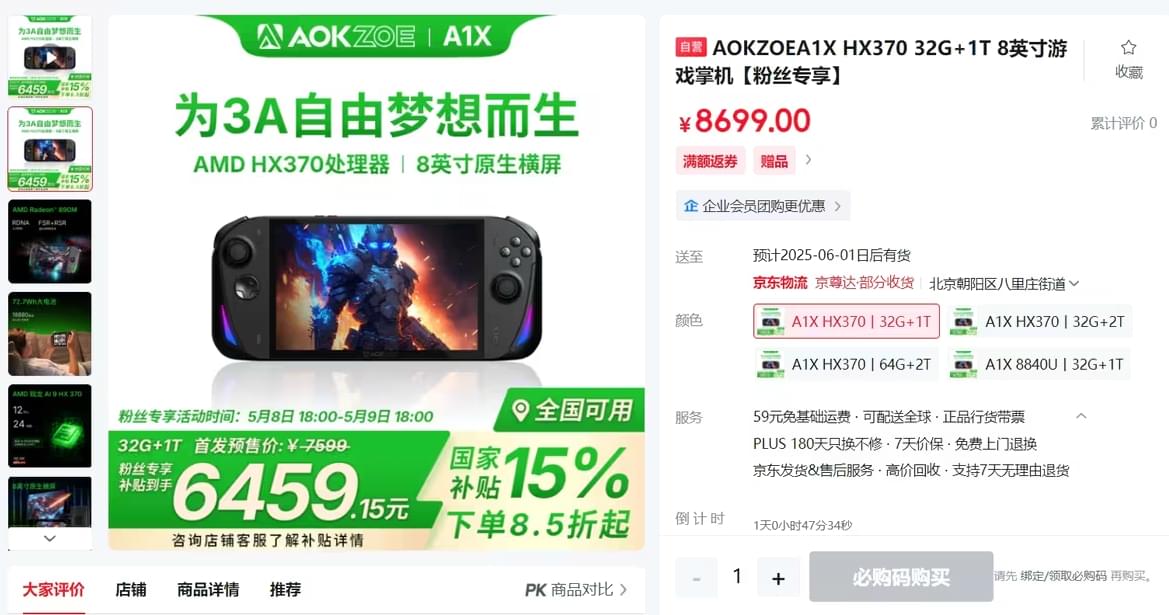Open PK 商品对比 comparison link
Viewport: 1169px width, 615px height.
576,590
